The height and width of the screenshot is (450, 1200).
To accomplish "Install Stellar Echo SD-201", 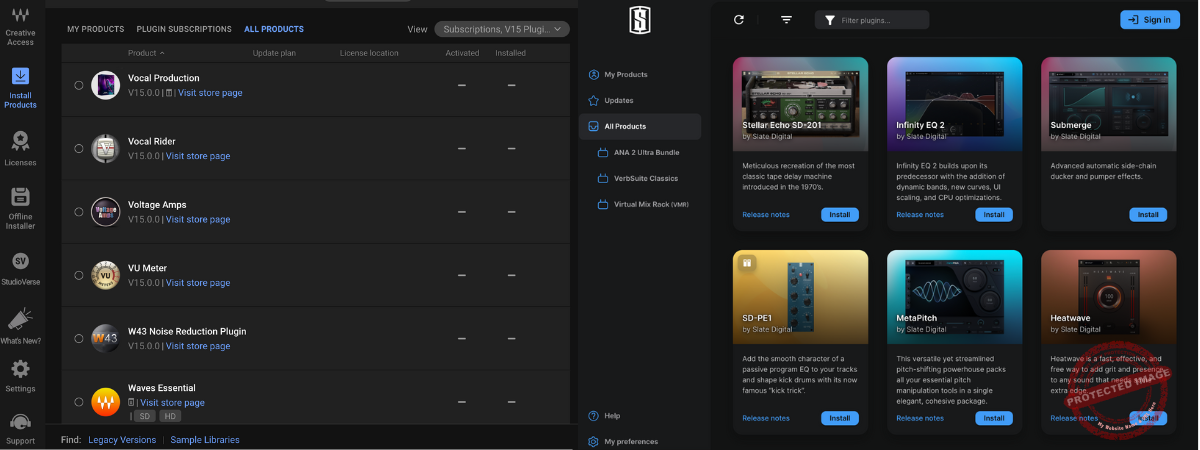I will click(x=839, y=214).
